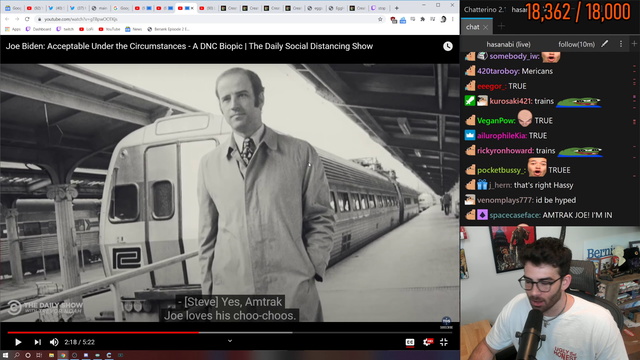Click the moderator sword badge next to kurosaki421
Image resolution: width=640 pixels, height=360 pixels.
[470, 101]
